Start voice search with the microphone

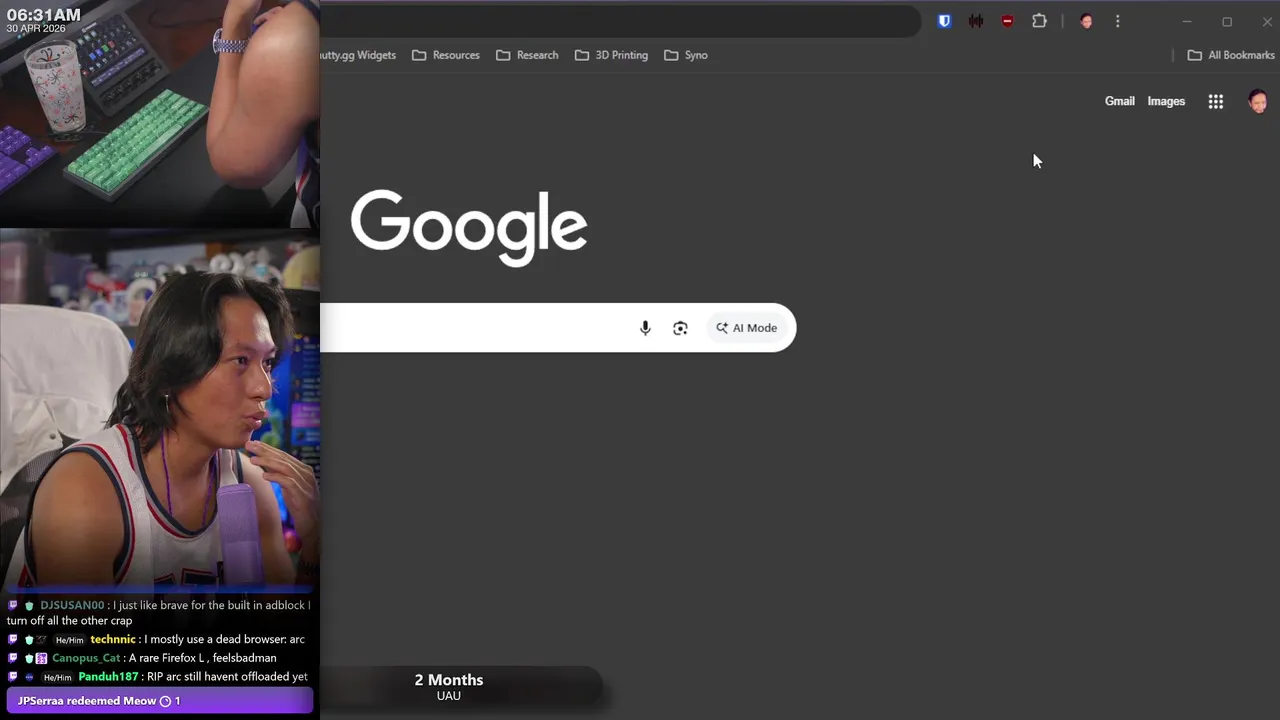645,328
